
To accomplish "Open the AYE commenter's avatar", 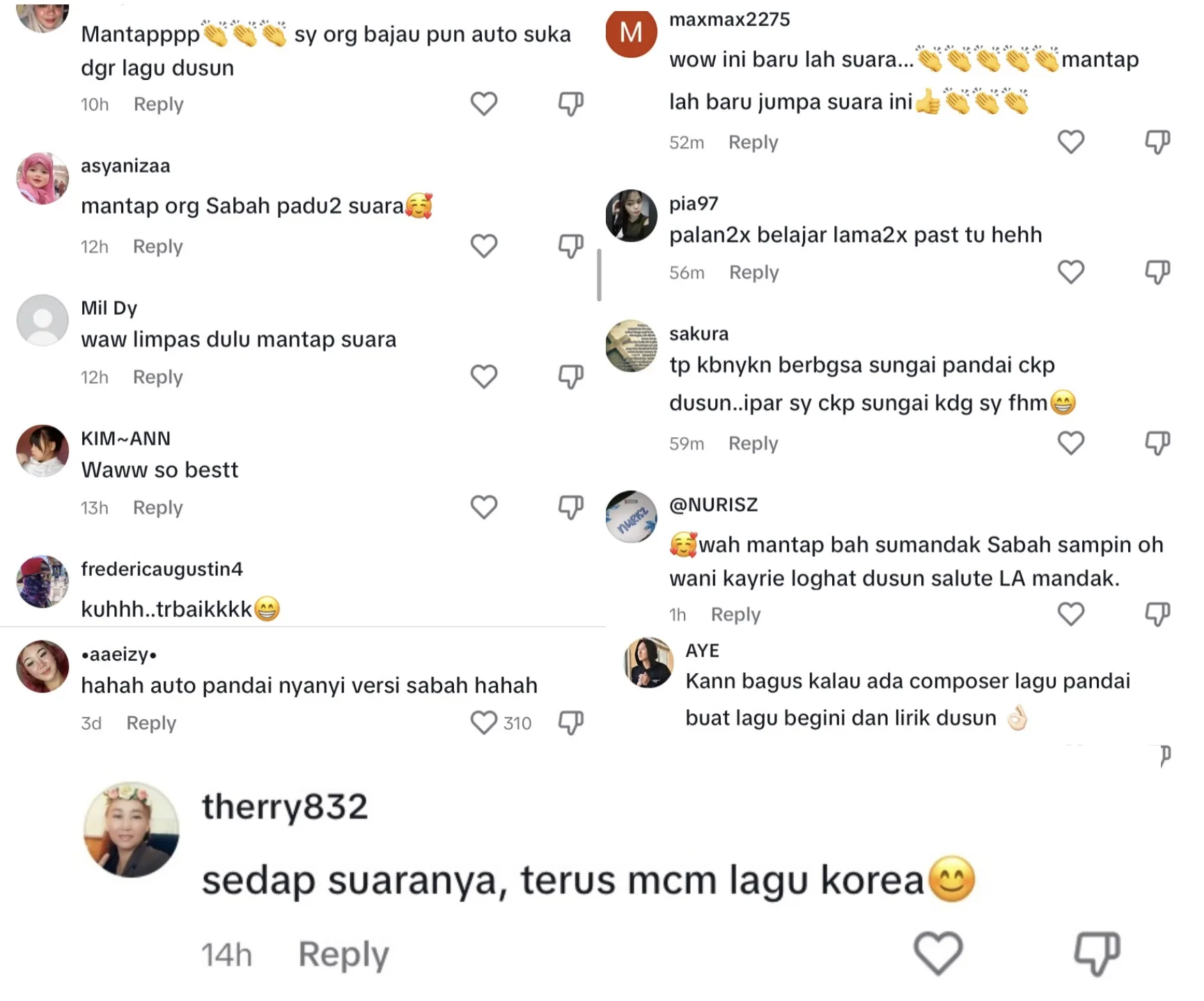I will click(x=648, y=663).
